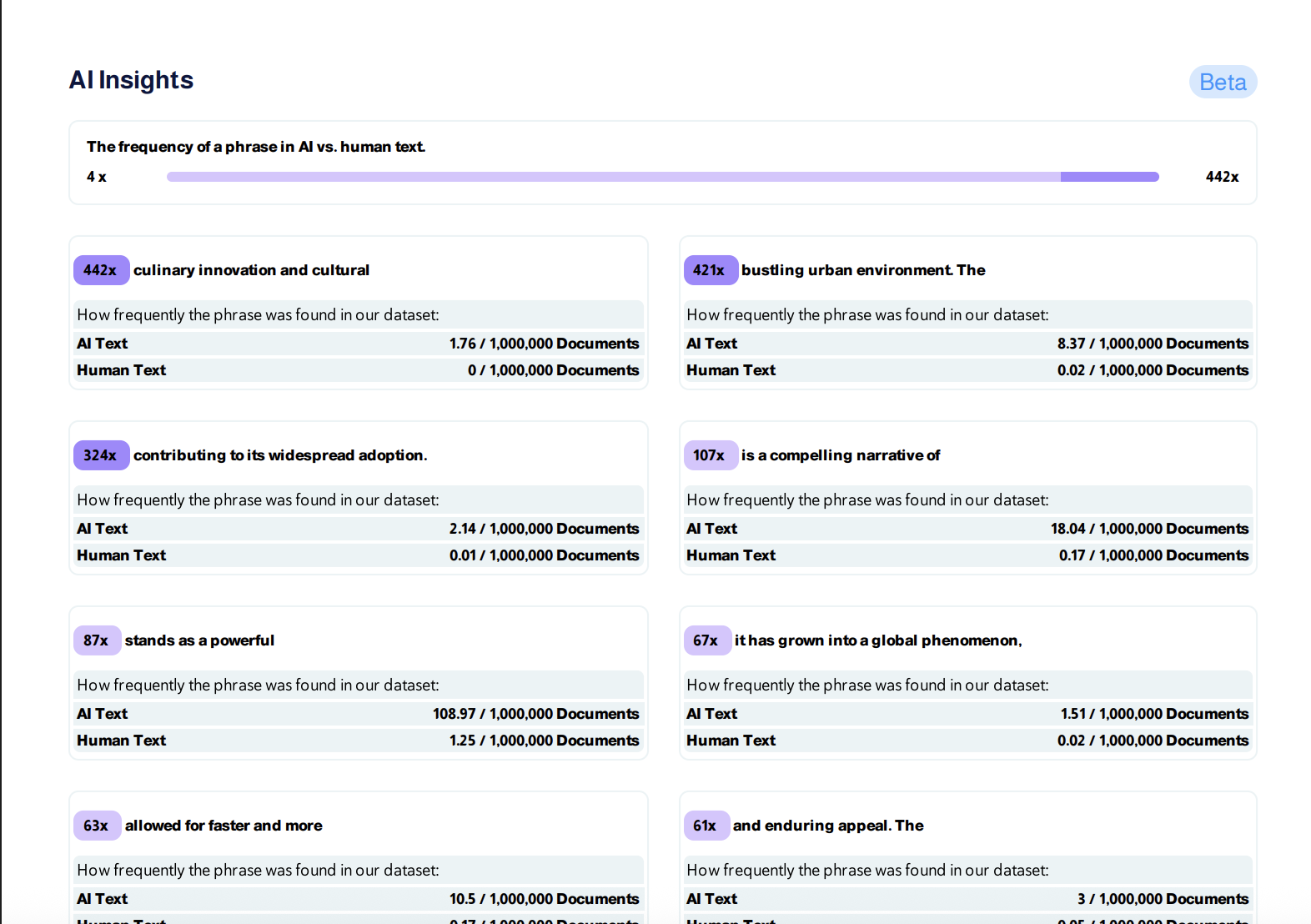This screenshot has width=1311, height=924.
Task: Click the 87x frequency badge
Action: [97, 640]
